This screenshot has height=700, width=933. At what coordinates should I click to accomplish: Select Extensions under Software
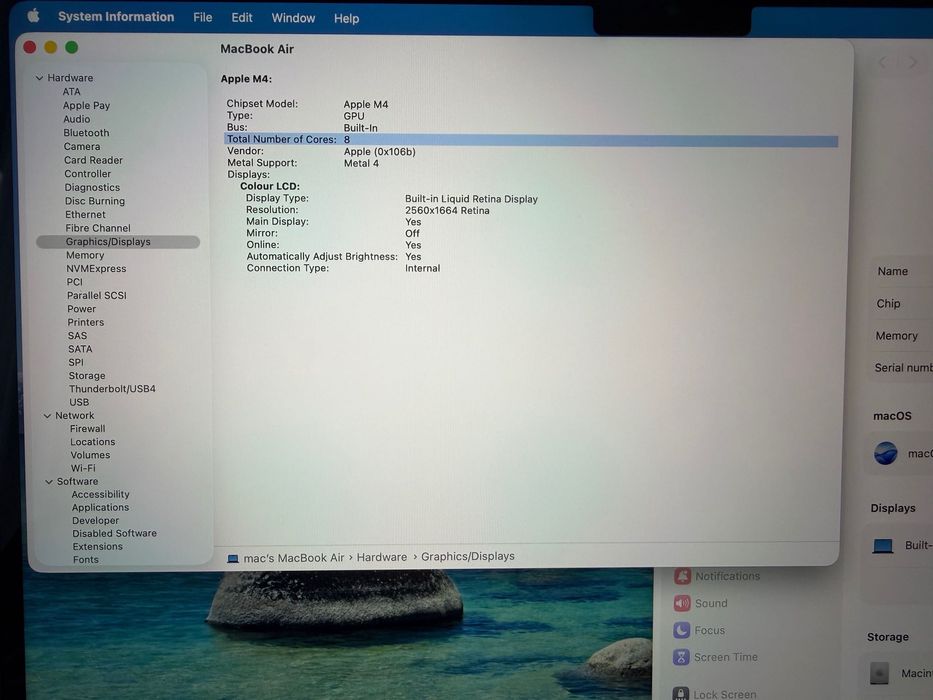98,546
